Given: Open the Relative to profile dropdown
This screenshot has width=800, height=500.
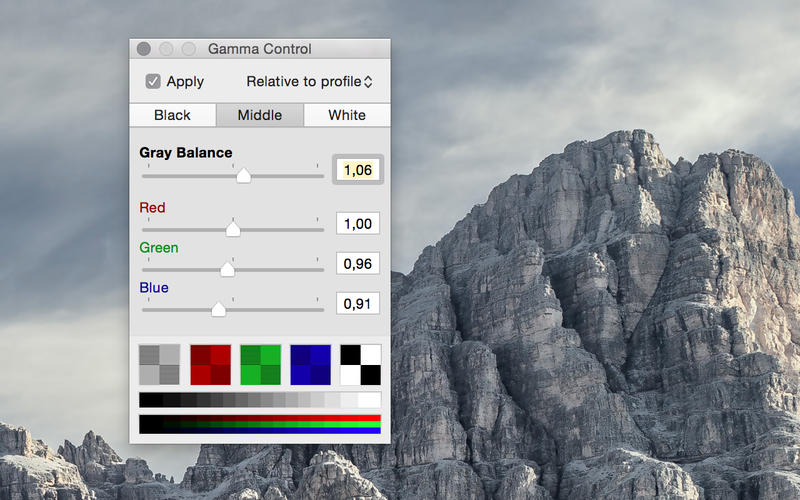Looking at the screenshot, I should [309, 82].
